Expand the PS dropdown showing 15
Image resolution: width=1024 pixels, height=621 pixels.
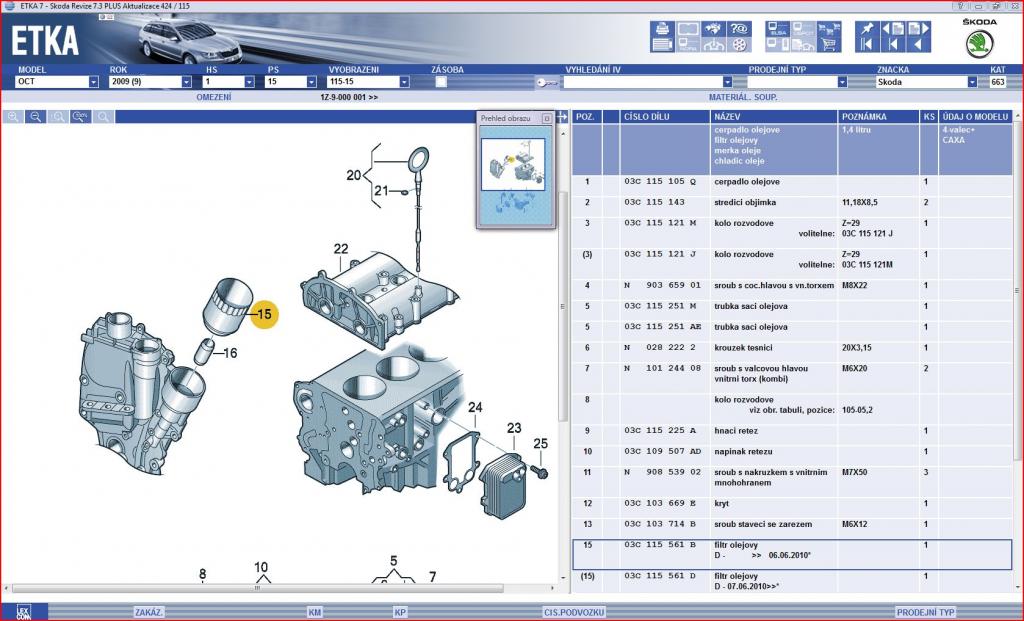tap(312, 82)
